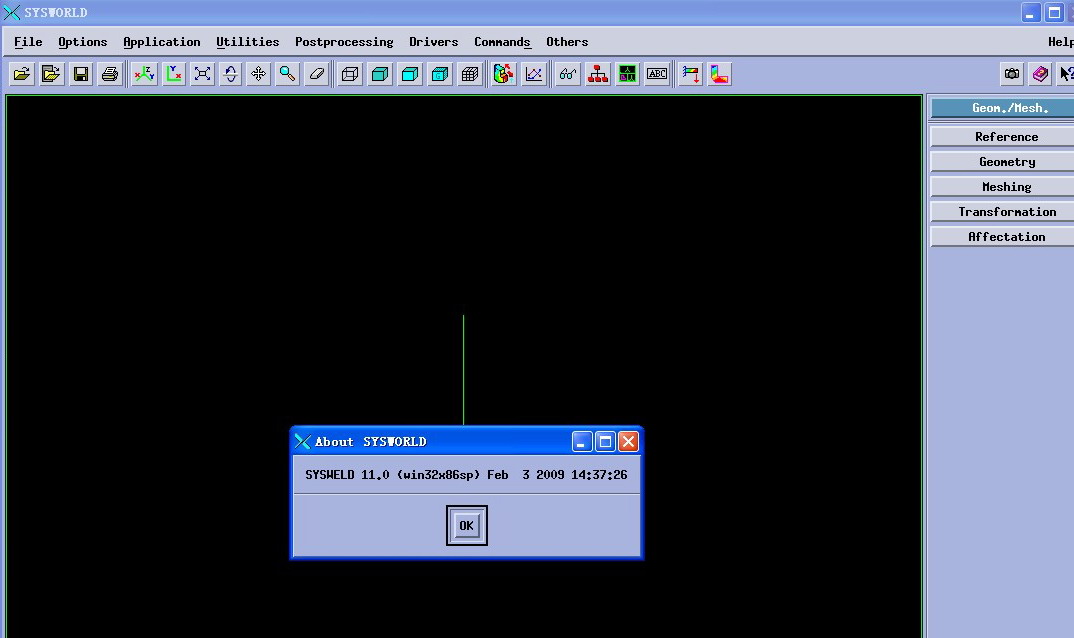Open the Affectation panel button
The image size is (1074, 638).
coord(1002,236)
